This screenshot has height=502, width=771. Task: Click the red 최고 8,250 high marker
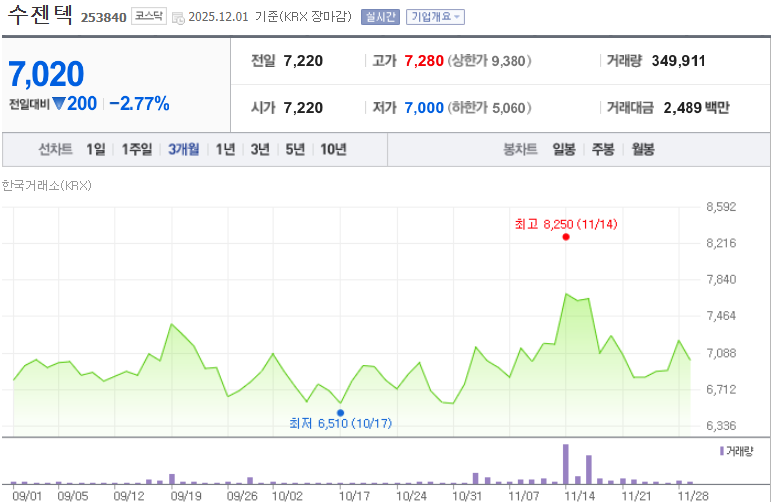(x=566, y=237)
